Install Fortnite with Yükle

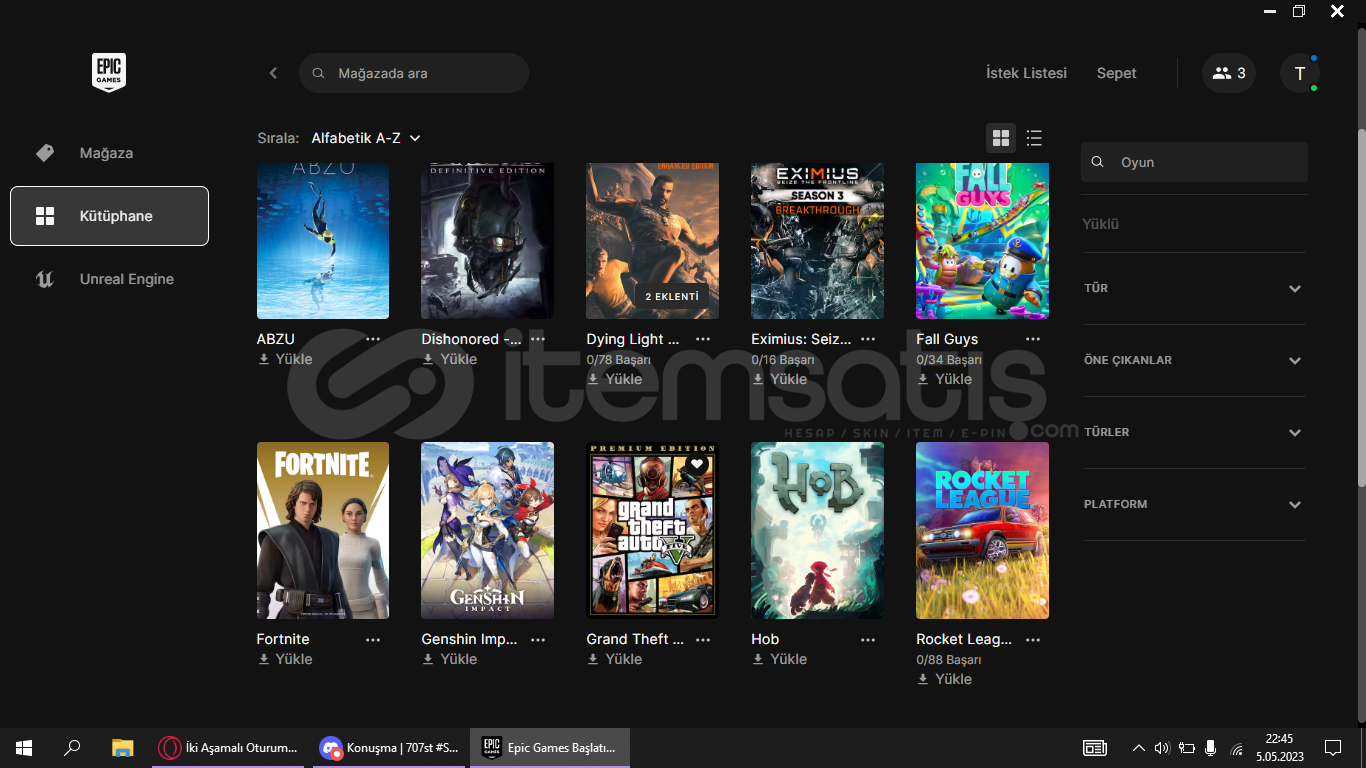tap(285, 659)
